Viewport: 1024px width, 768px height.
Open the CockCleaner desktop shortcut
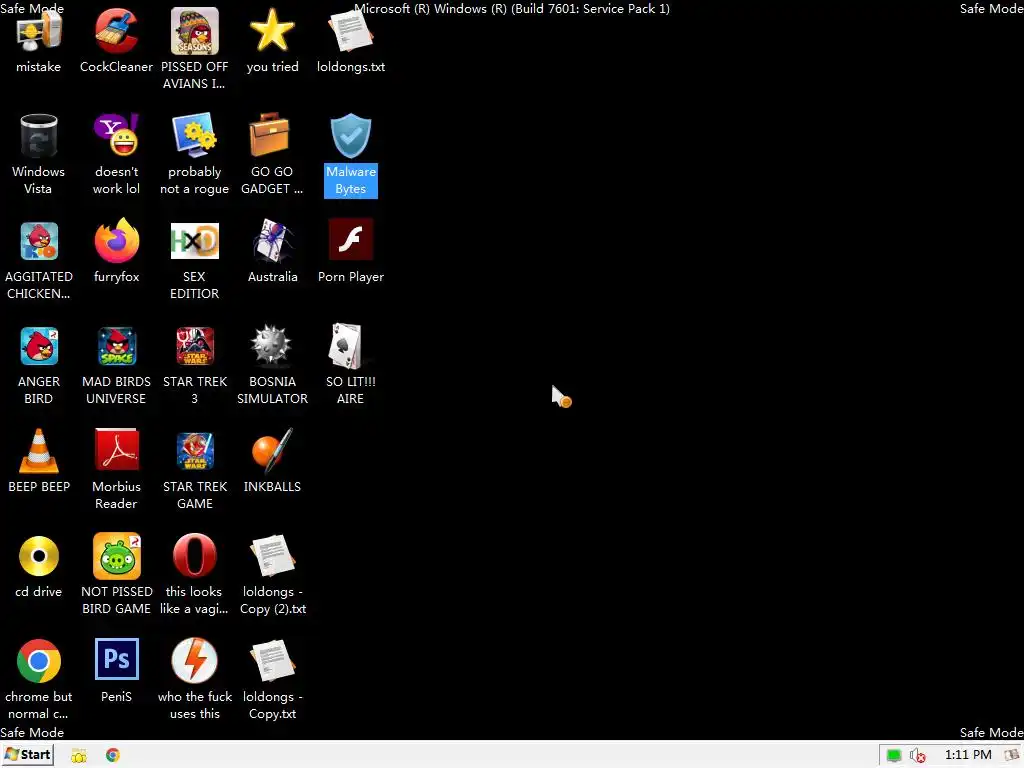116,31
